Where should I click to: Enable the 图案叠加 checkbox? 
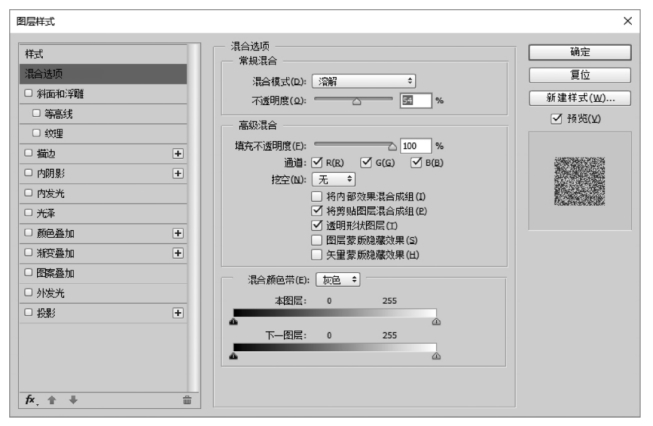28,272
